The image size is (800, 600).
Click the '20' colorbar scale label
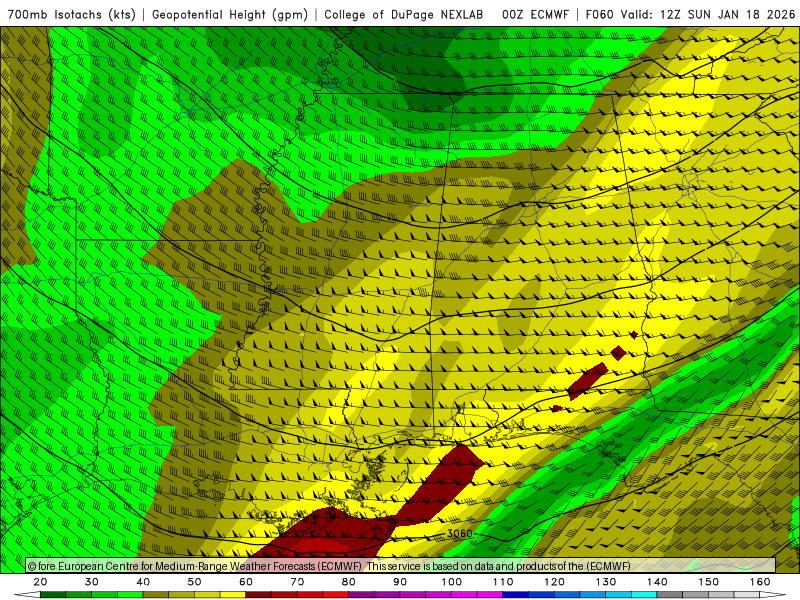click(x=40, y=582)
